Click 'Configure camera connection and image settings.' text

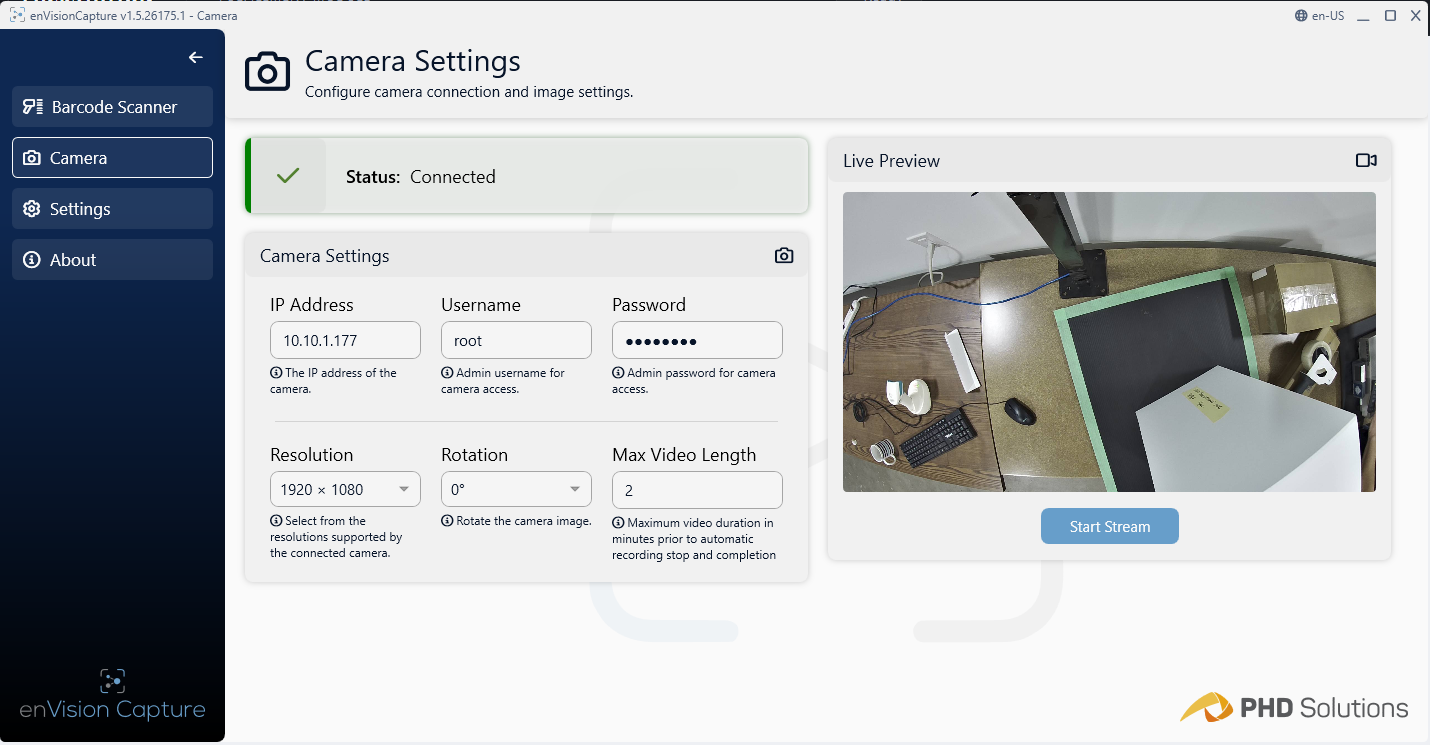coord(469,92)
